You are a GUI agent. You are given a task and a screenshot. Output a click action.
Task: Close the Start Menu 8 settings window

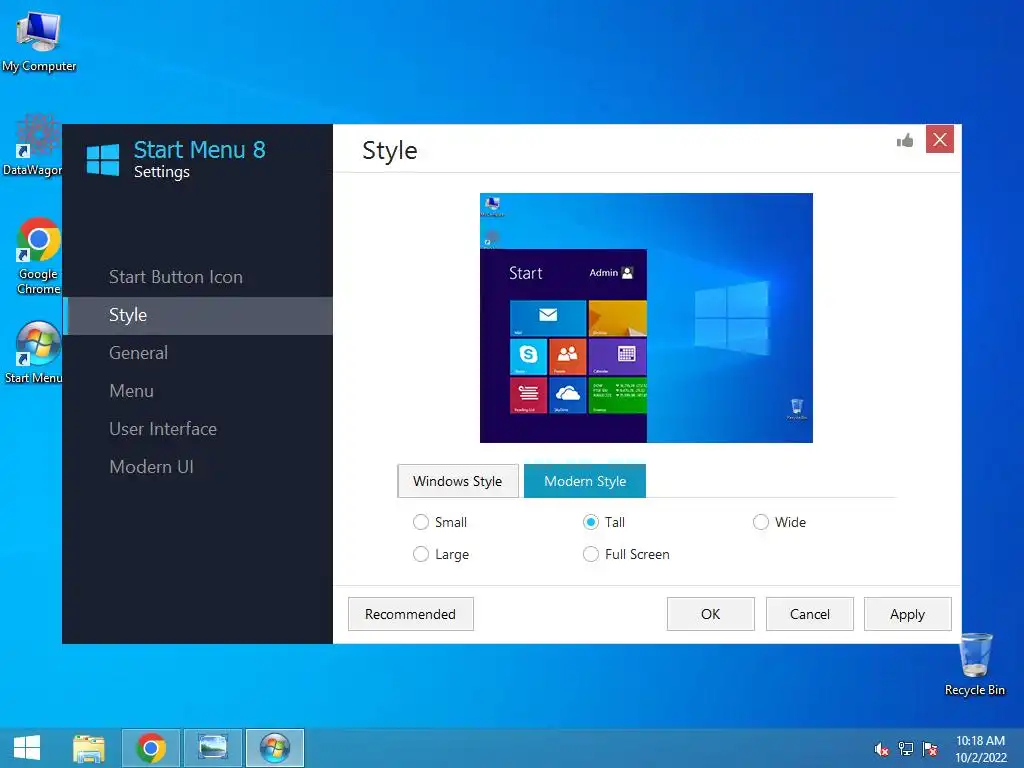click(x=940, y=139)
